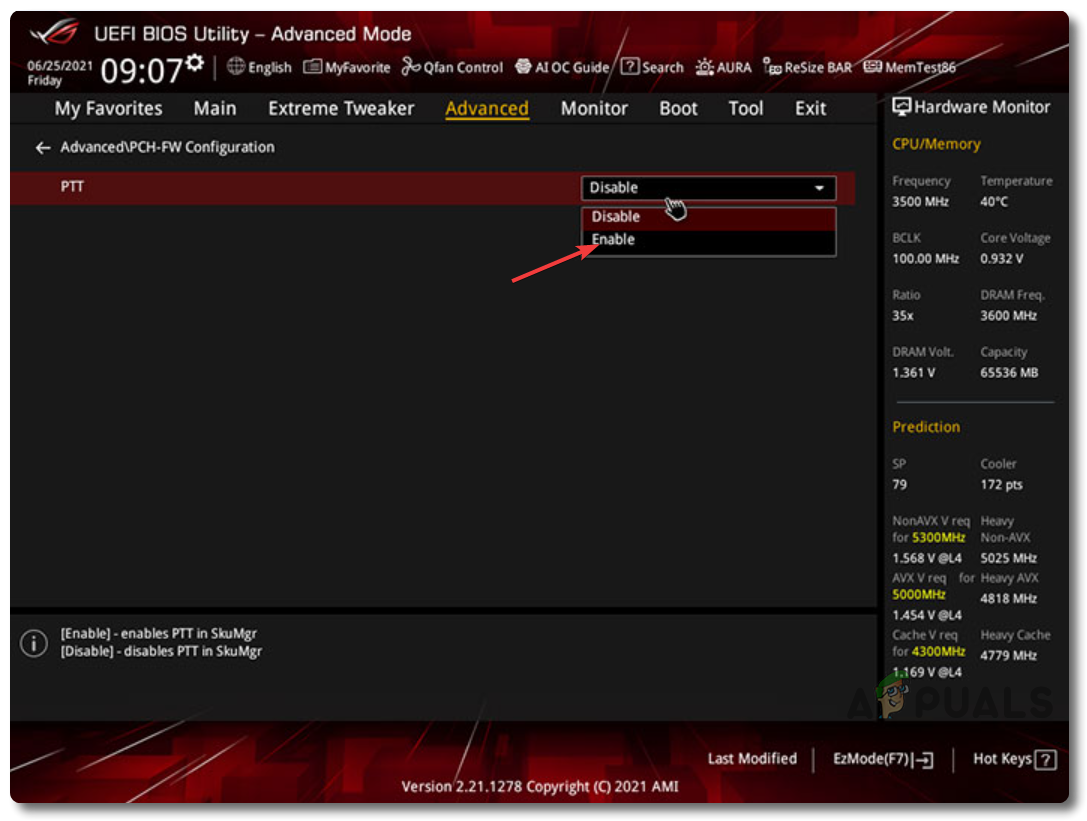Click the 0.932 V core voltage value
The image size is (1087, 821).
[1001, 259]
